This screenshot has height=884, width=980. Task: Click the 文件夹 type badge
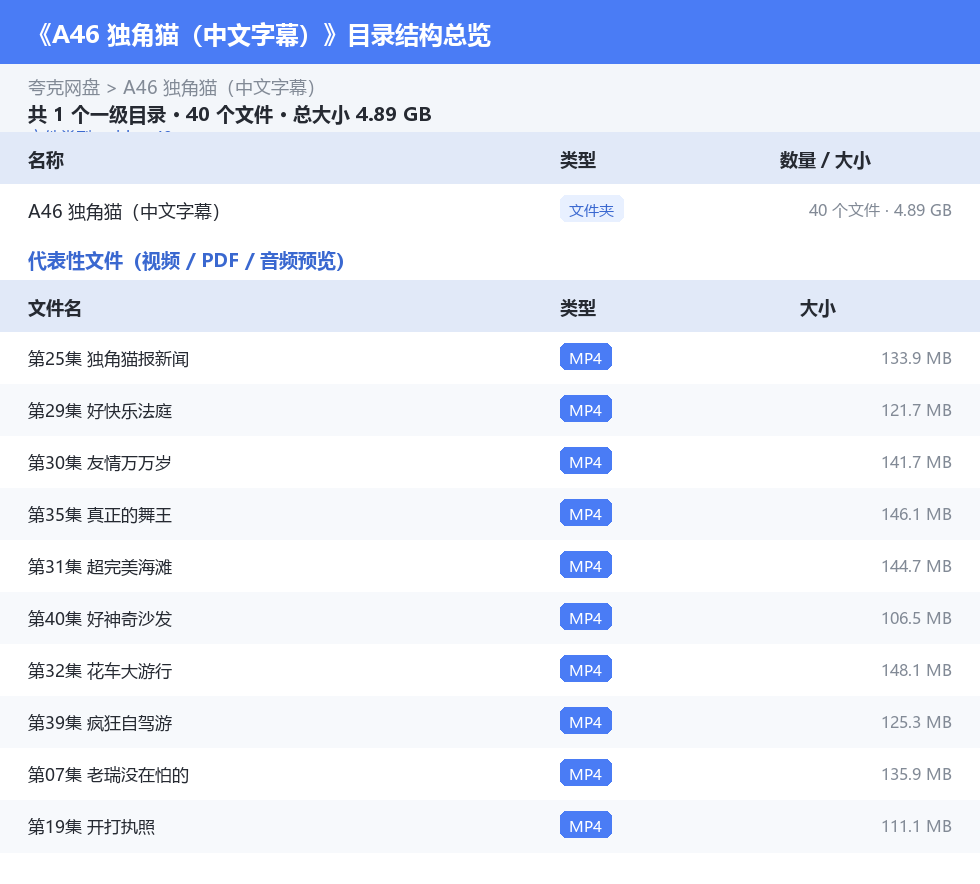pos(591,210)
